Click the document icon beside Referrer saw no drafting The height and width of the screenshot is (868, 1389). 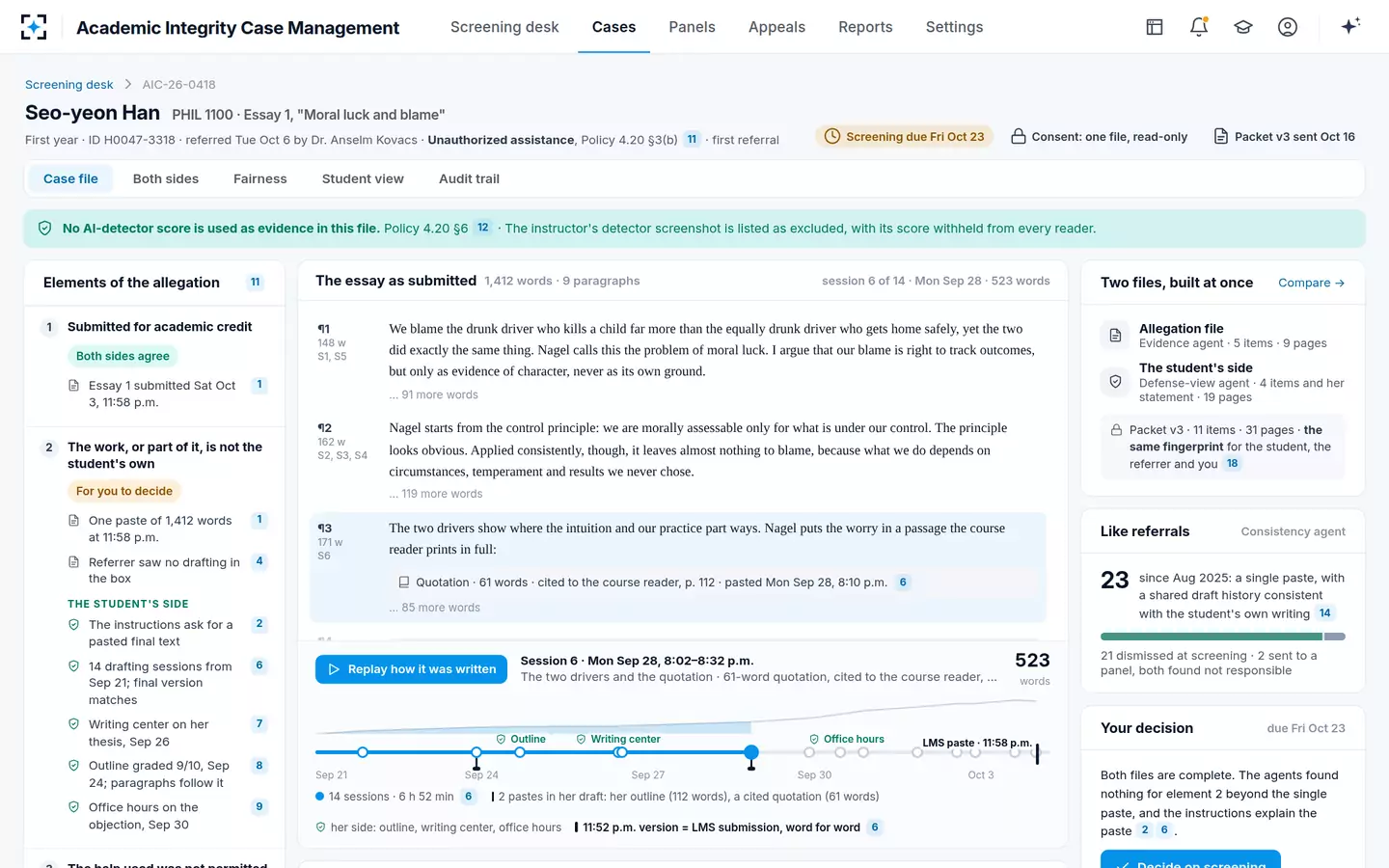(73, 562)
